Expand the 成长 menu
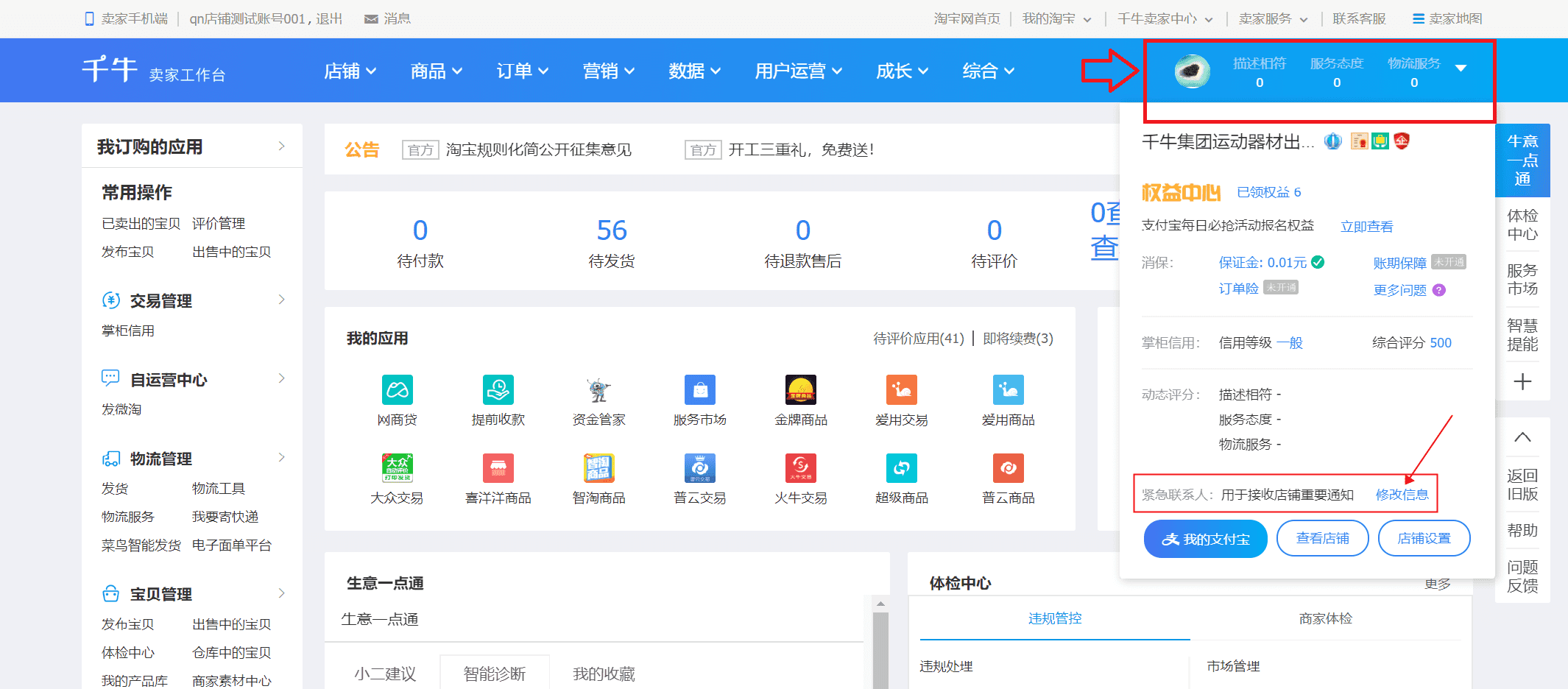 point(903,71)
